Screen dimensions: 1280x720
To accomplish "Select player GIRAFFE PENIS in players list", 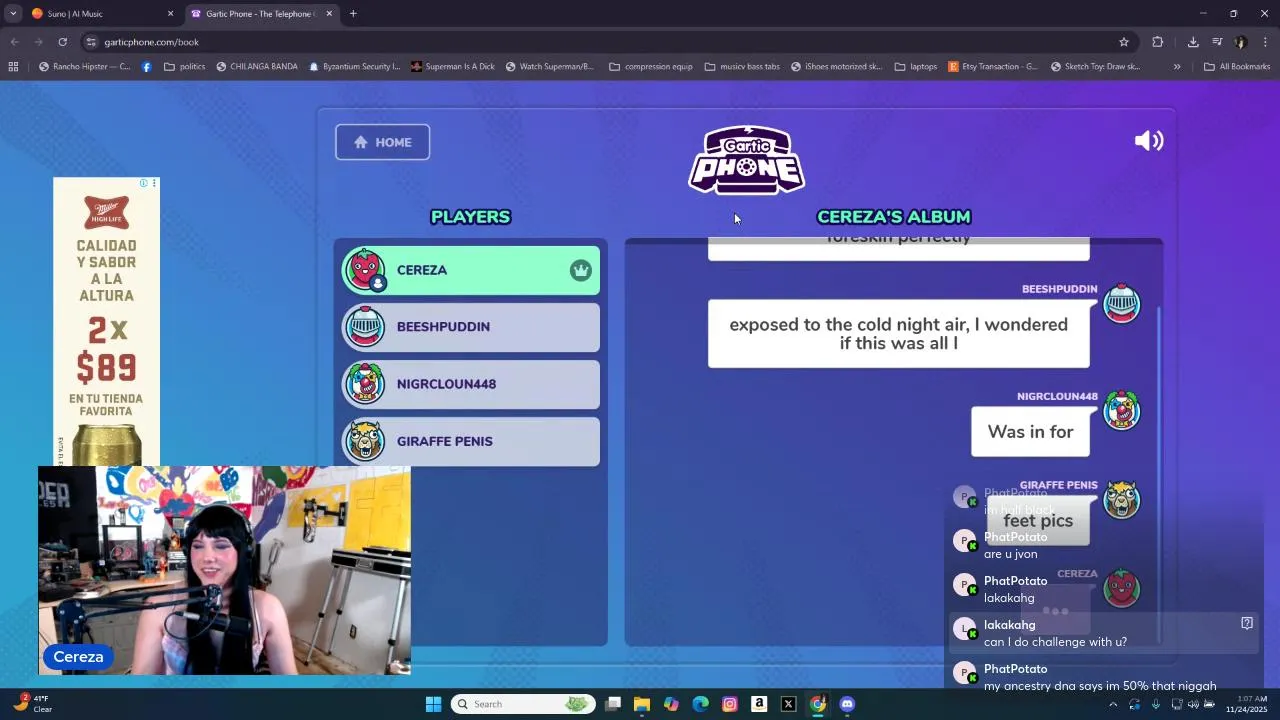I will (x=470, y=441).
